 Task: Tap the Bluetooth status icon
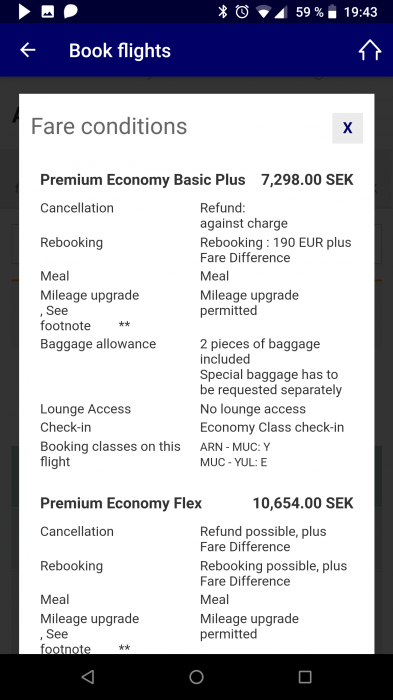(x=223, y=12)
